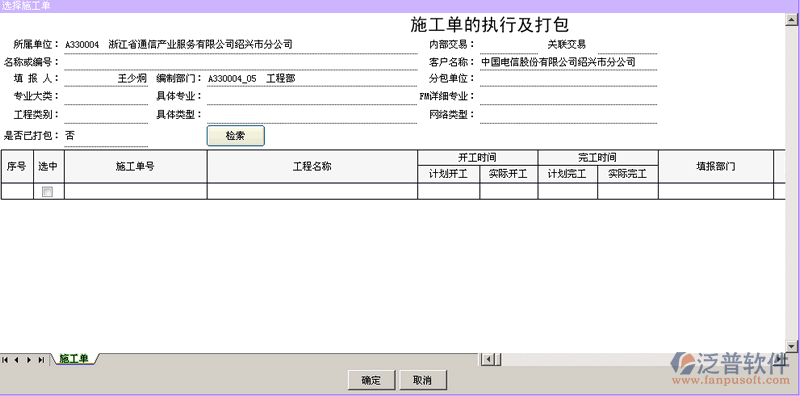Click the 施工单号 column header
Screen dimensions: 800x396
click(136, 166)
